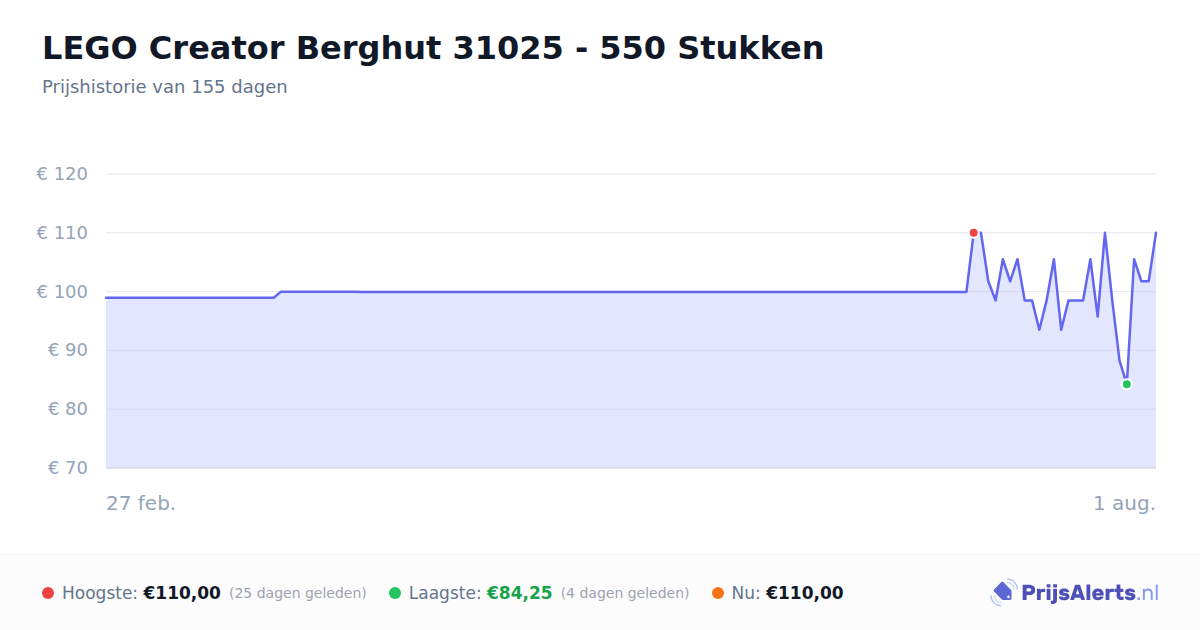
Task: Click the LEGO Creator Berghut 31025 title
Action: (x=433, y=48)
